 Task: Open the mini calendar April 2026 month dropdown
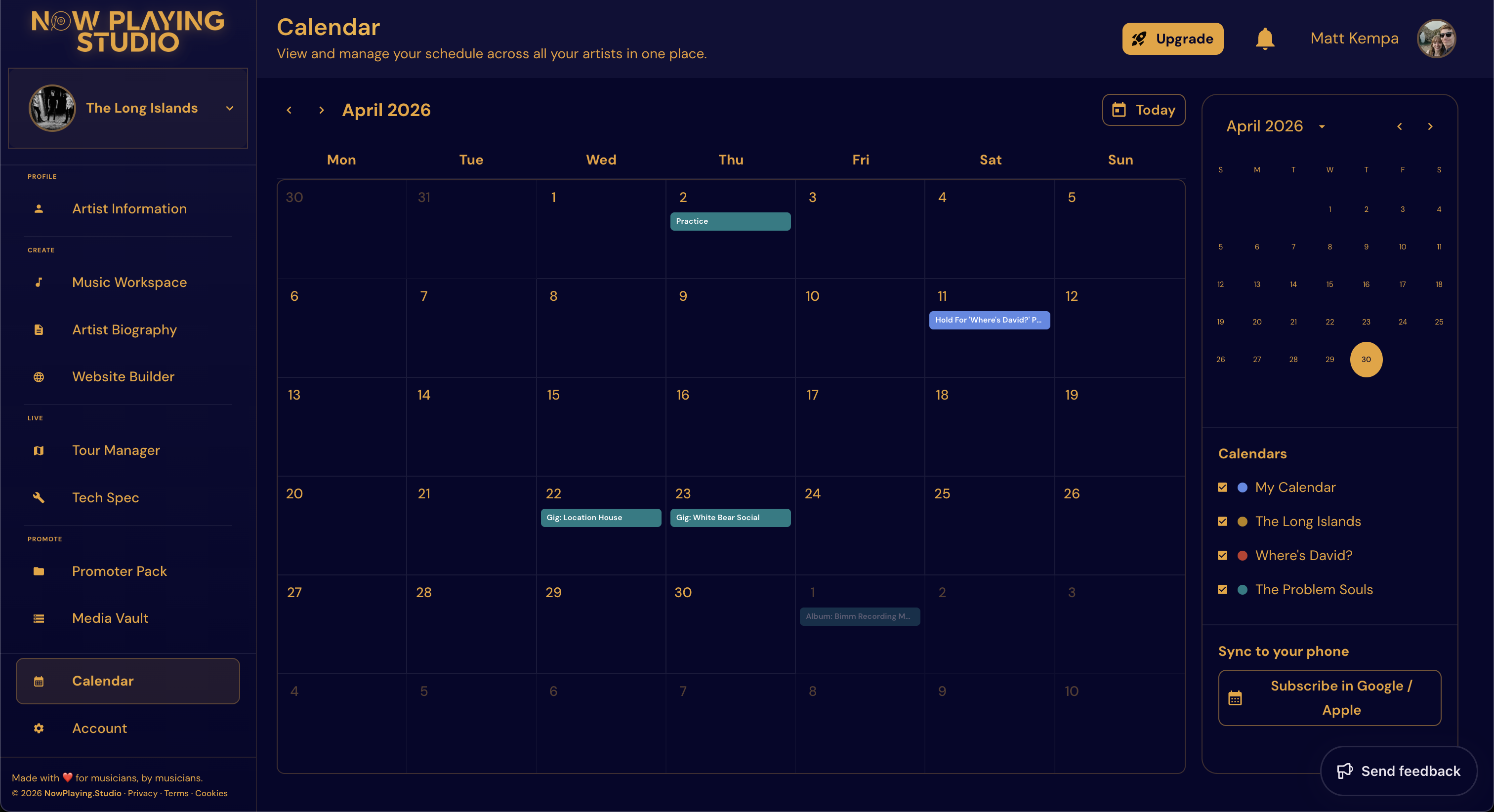pos(1322,126)
